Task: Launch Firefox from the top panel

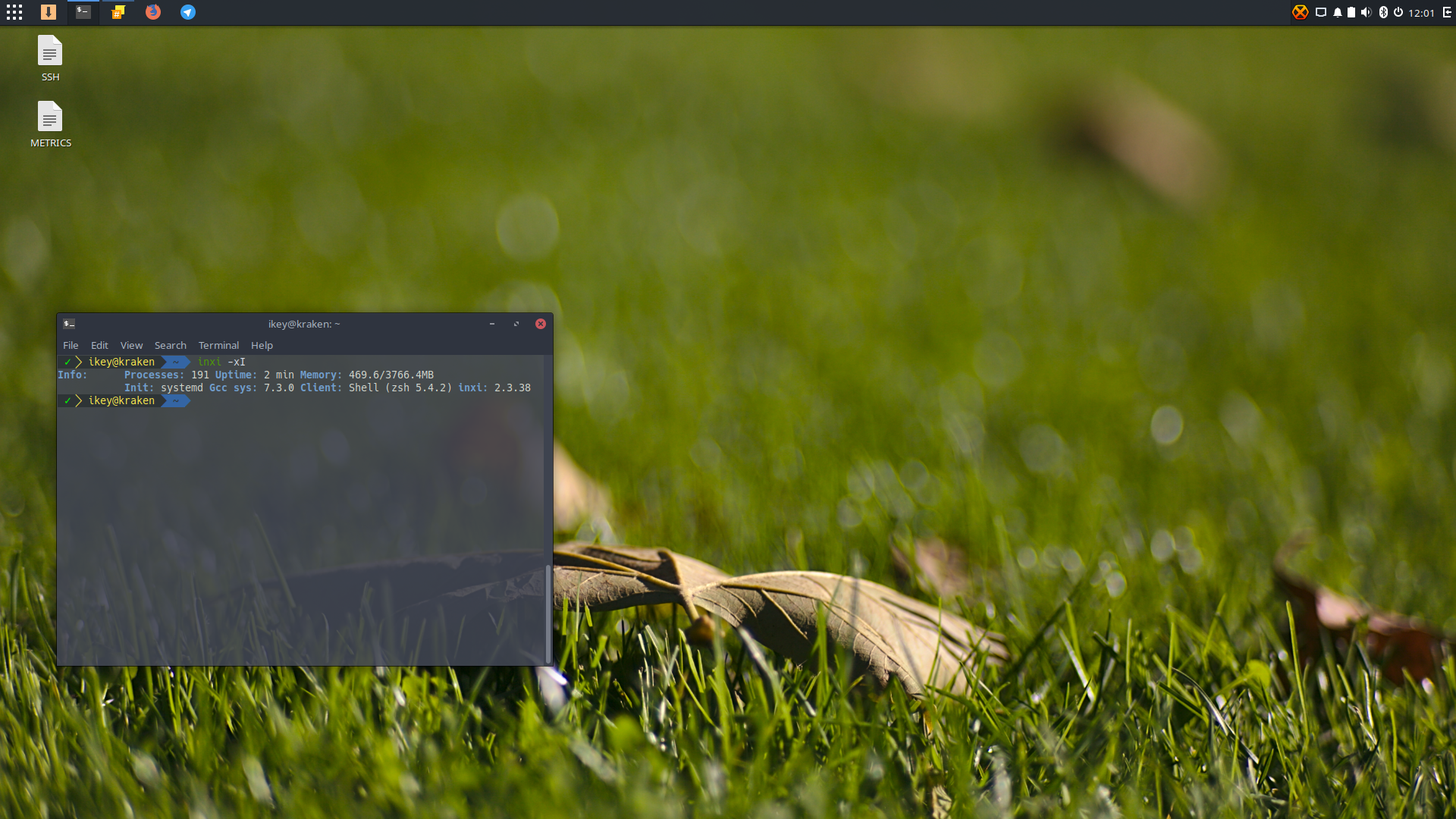Action: [x=153, y=12]
